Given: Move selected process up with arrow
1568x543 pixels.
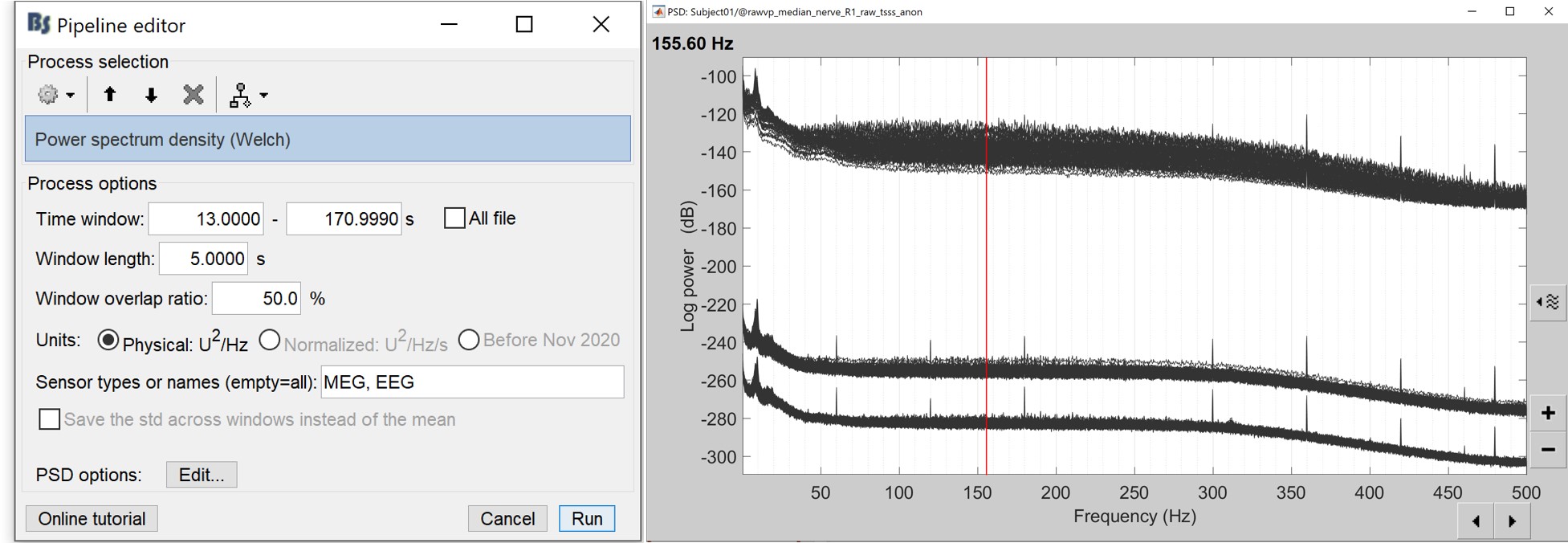Looking at the screenshot, I should click(x=110, y=95).
